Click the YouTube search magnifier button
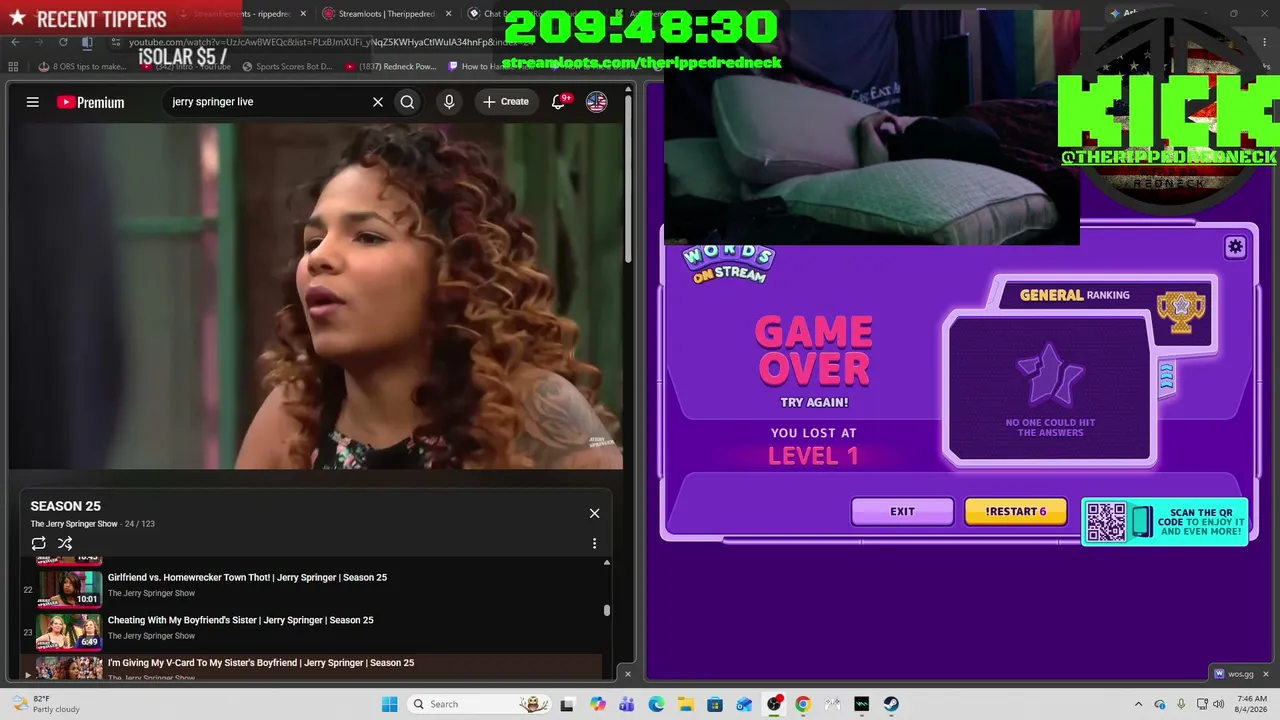Screen dimensions: 1280x720 (407, 102)
